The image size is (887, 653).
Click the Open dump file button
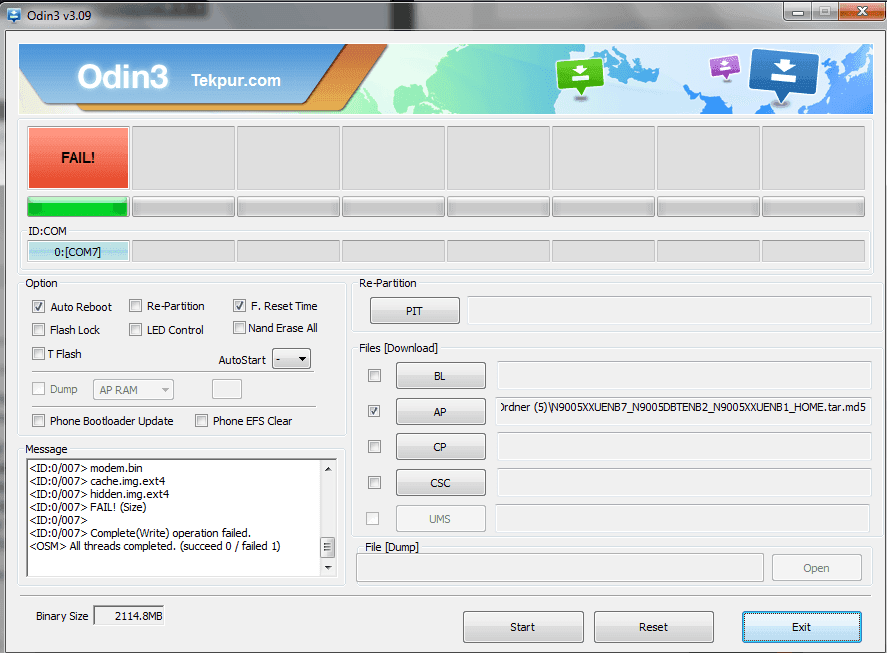pyautogui.click(x=817, y=568)
